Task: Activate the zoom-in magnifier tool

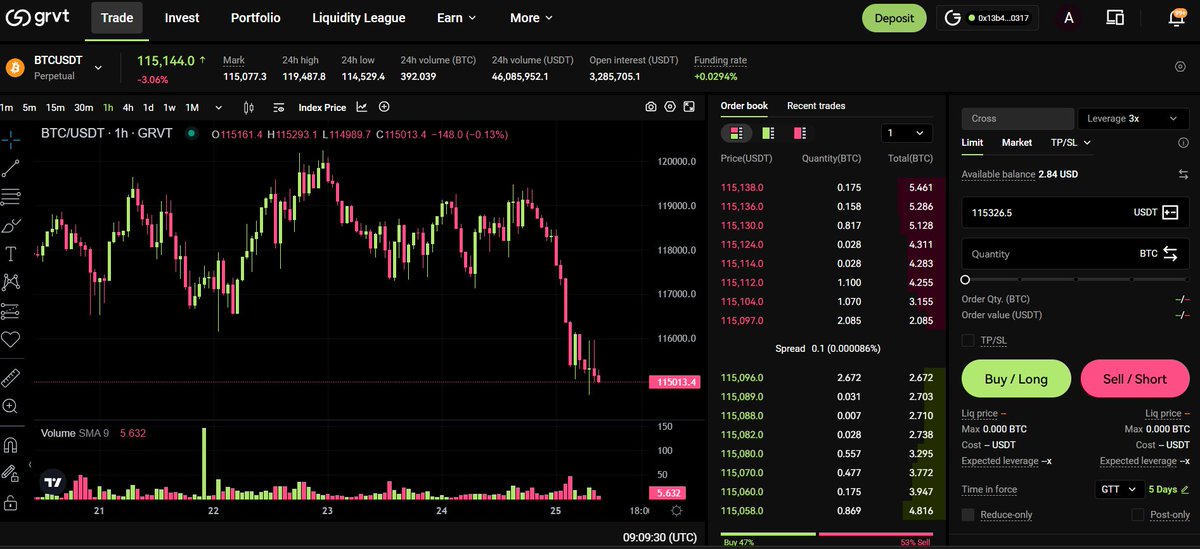Action: click(x=11, y=406)
